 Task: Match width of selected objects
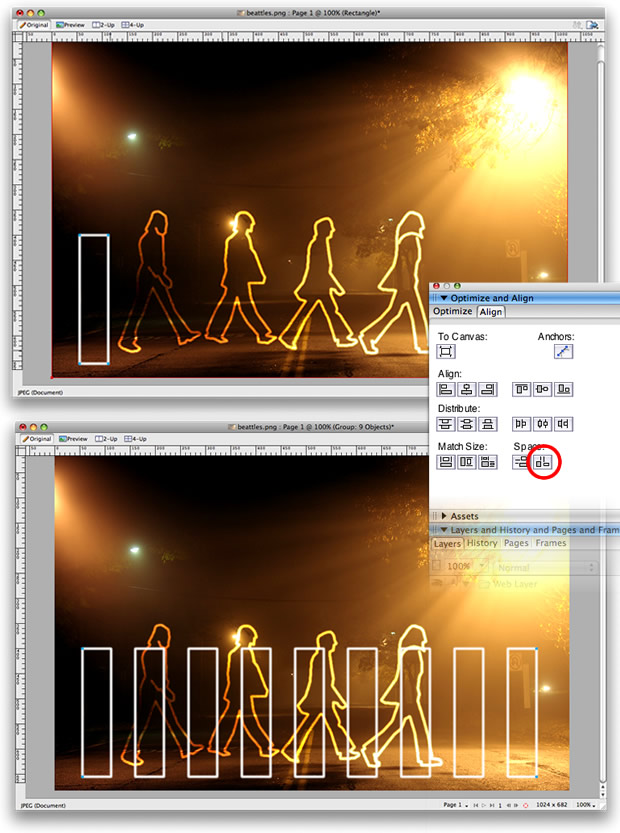point(446,462)
